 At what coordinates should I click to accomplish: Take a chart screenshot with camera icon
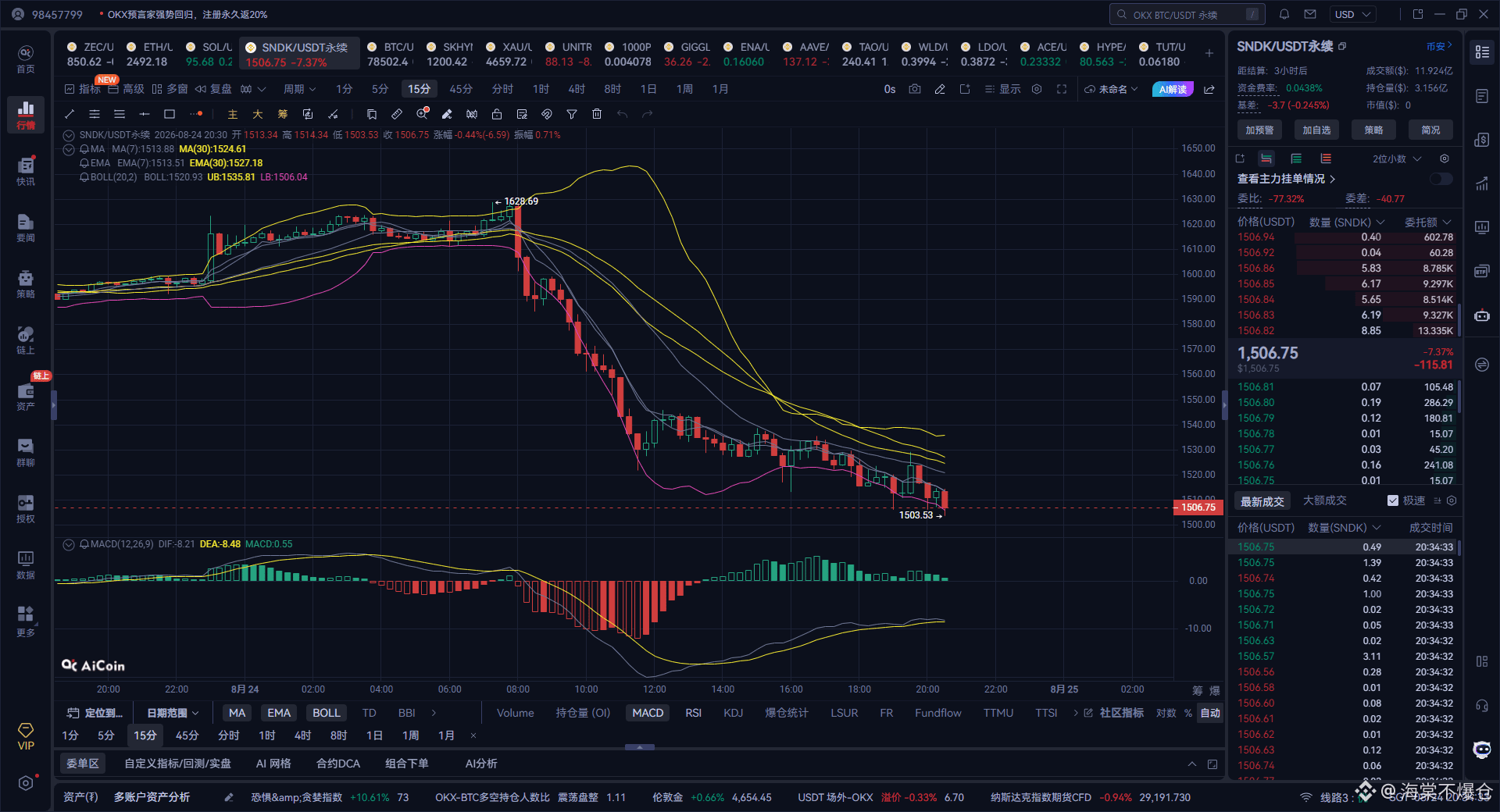pyautogui.click(x=915, y=89)
